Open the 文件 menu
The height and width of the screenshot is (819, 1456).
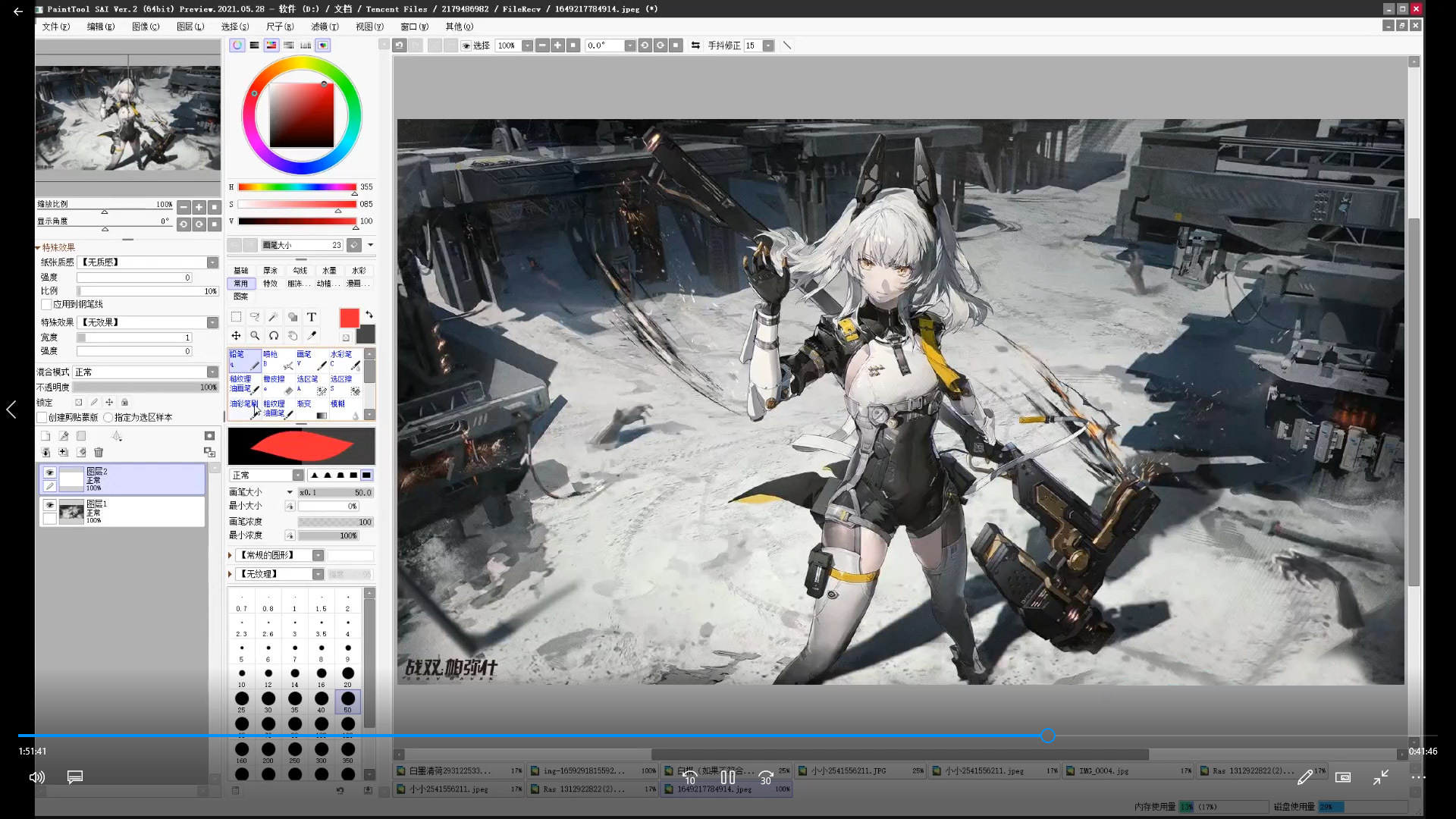[55, 27]
